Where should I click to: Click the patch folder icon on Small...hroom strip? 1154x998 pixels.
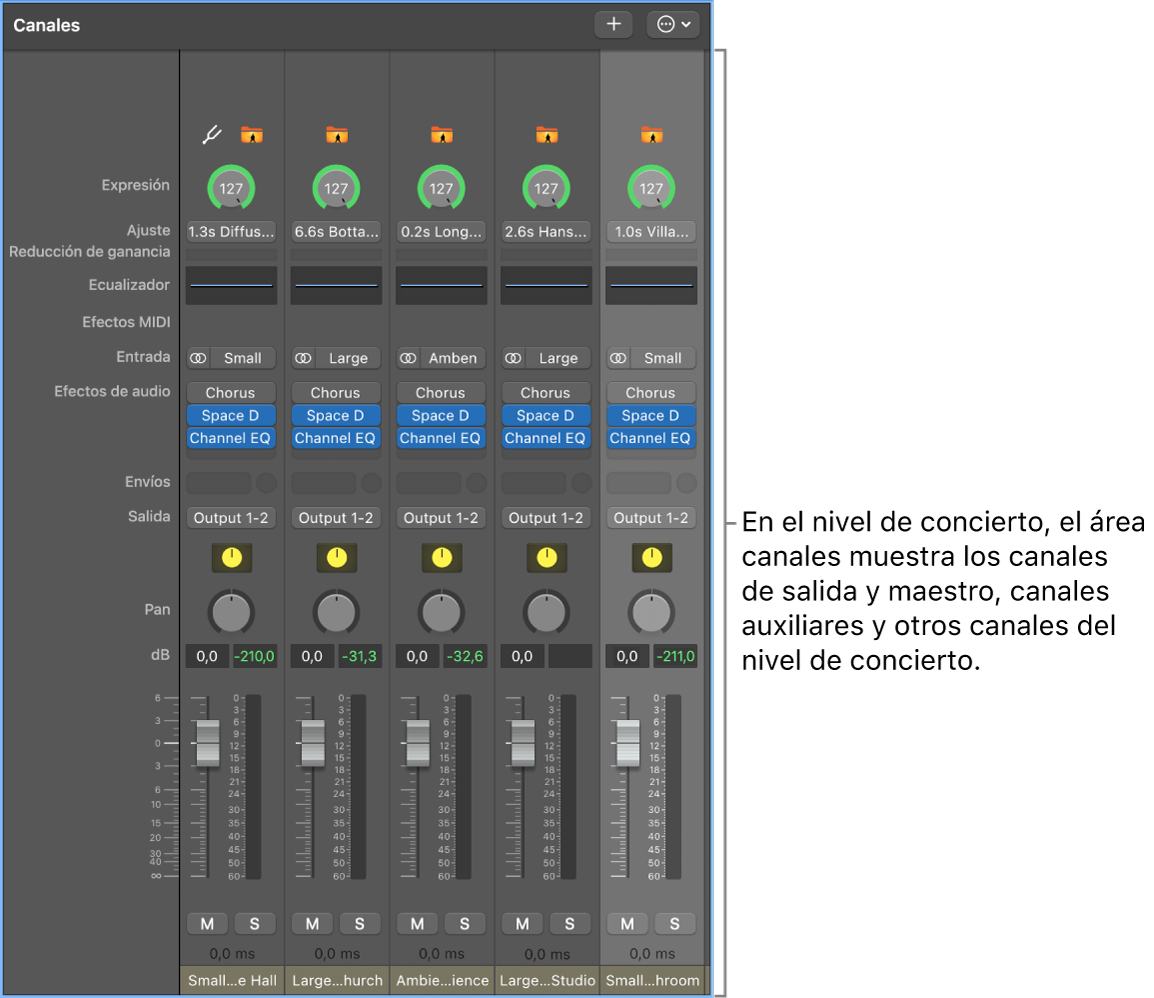pos(652,135)
